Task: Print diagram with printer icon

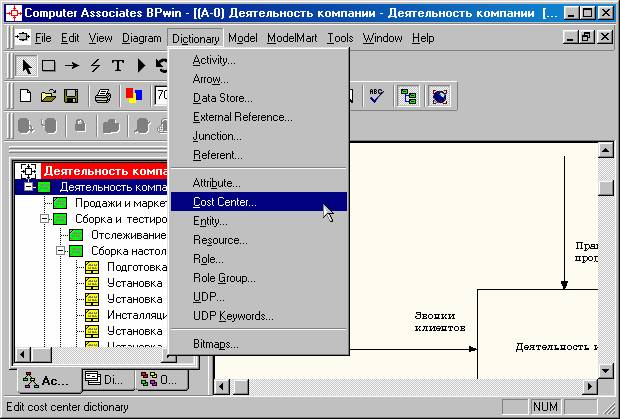Action: tap(102, 96)
